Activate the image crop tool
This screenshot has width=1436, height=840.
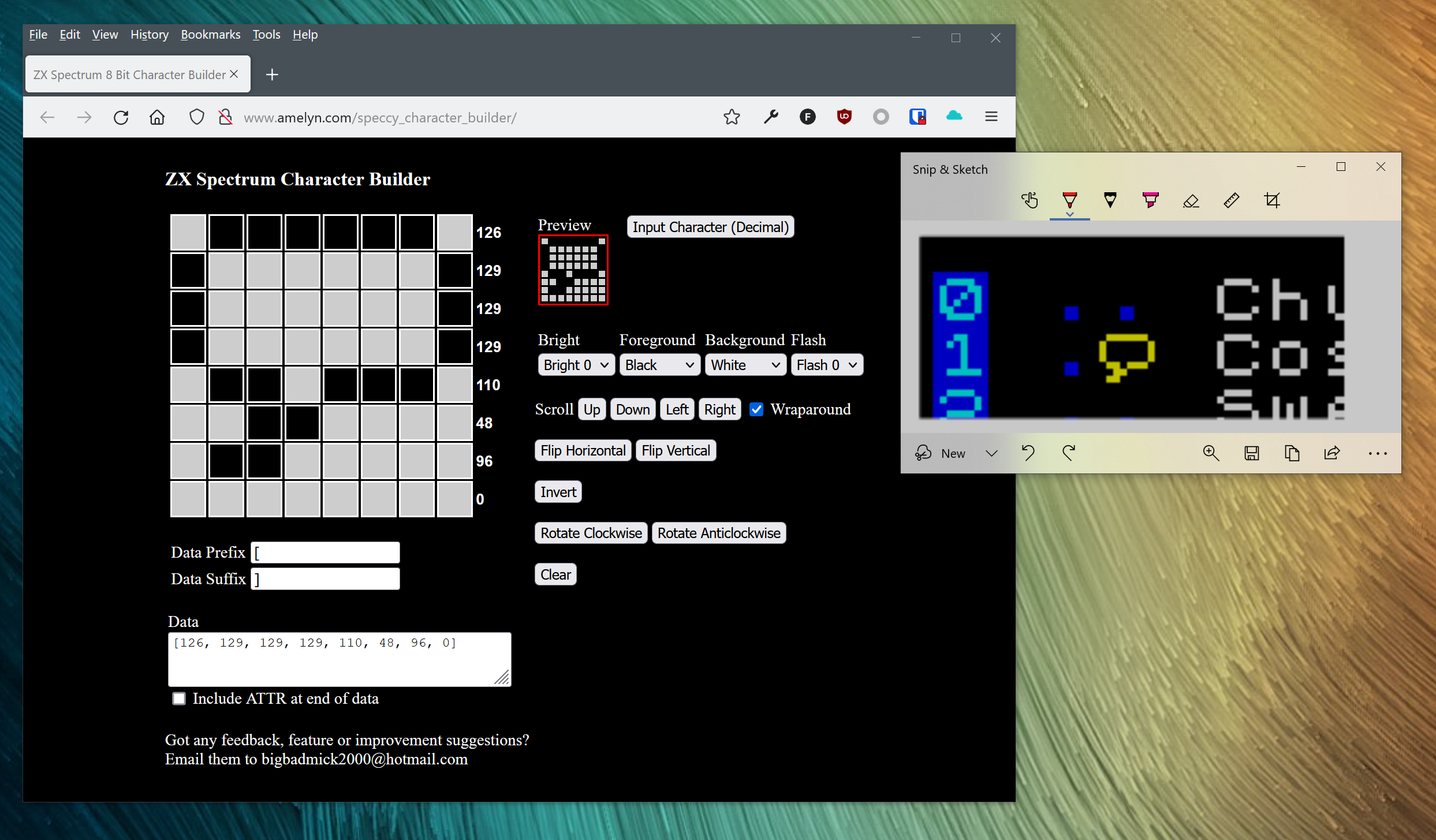tap(1271, 200)
